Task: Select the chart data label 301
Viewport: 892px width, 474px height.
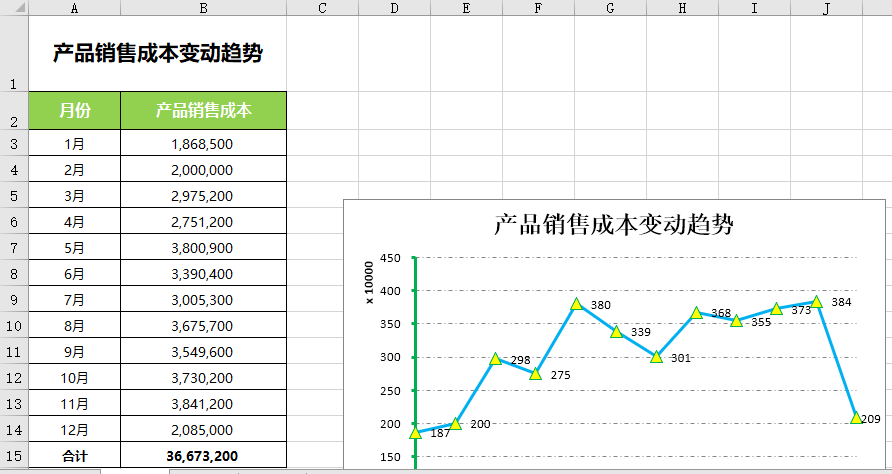Action: pyautogui.click(x=681, y=358)
